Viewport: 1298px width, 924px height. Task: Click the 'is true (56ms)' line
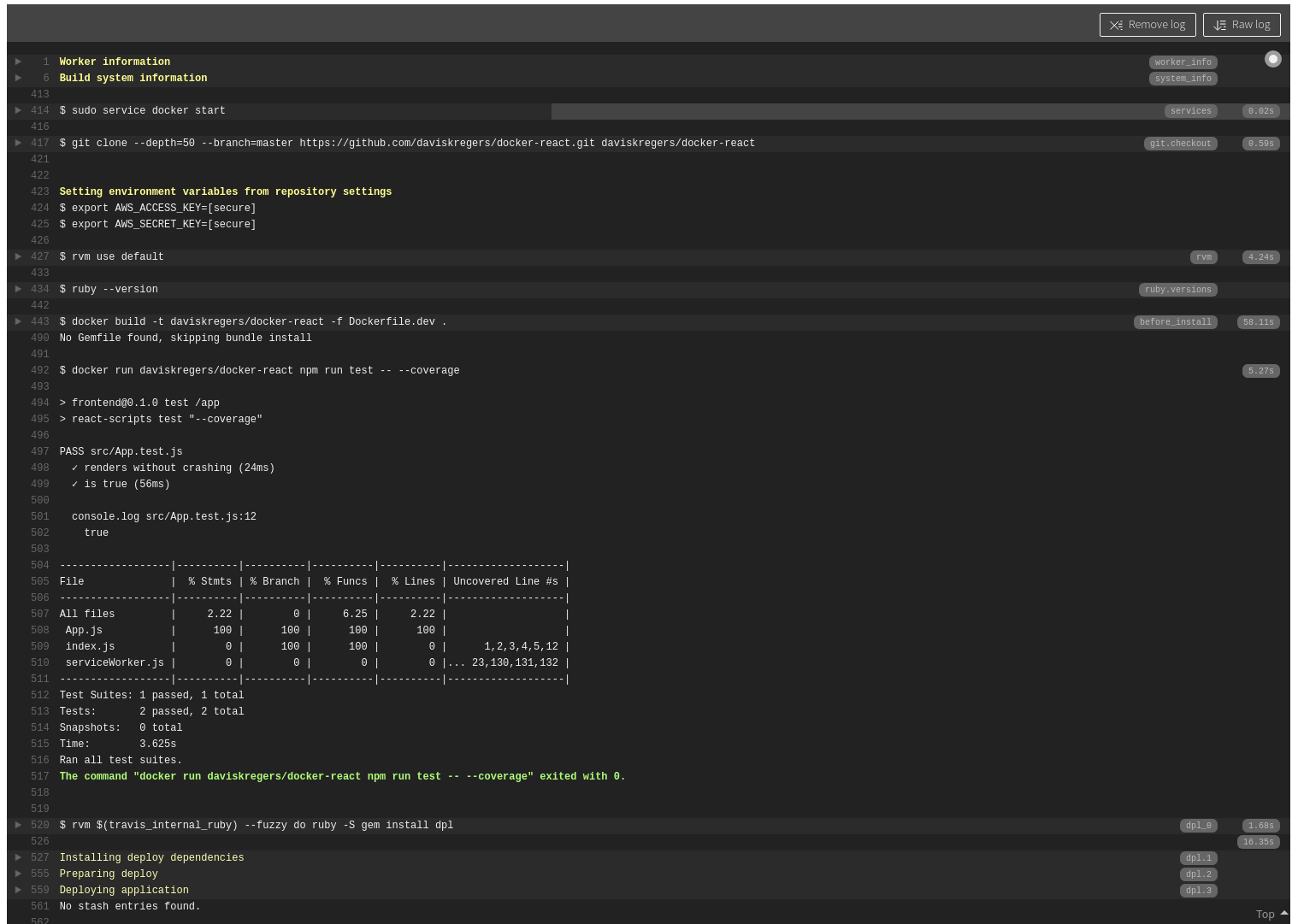pyautogui.click(x=121, y=484)
